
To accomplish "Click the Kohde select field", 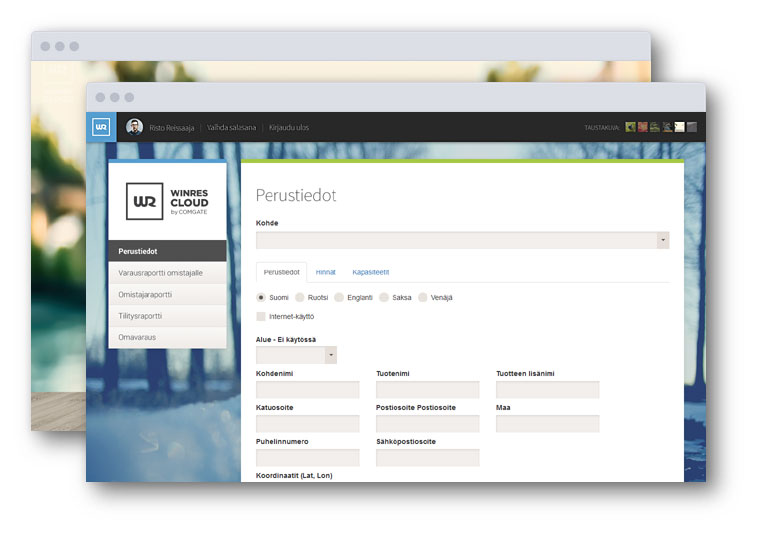I will point(463,240).
